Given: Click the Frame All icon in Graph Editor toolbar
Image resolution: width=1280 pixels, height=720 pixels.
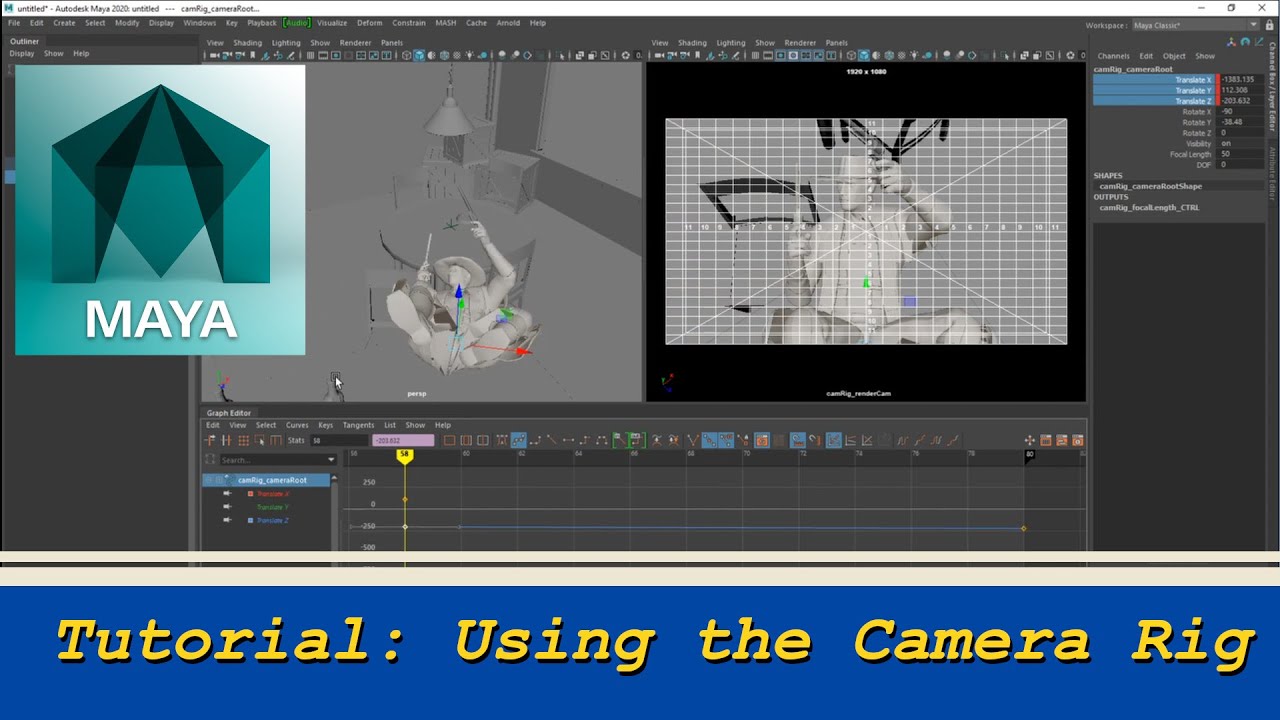Looking at the screenshot, I should point(449,440).
